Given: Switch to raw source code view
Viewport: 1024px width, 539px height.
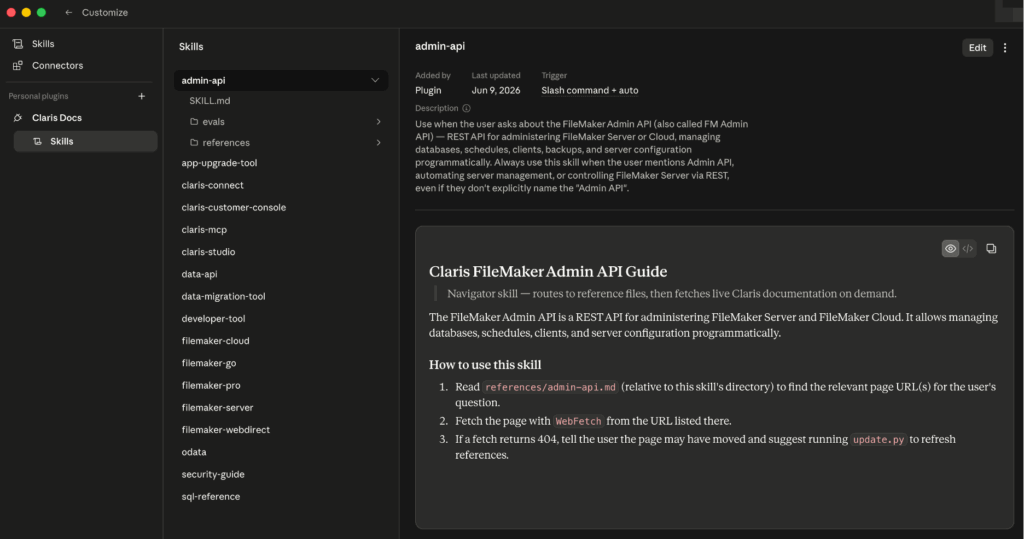Looking at the screenshot, I should click(968, 248).
